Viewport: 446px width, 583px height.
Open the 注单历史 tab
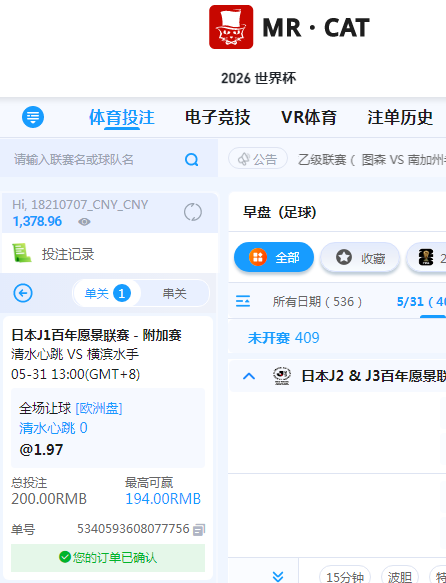click(400, 117)
